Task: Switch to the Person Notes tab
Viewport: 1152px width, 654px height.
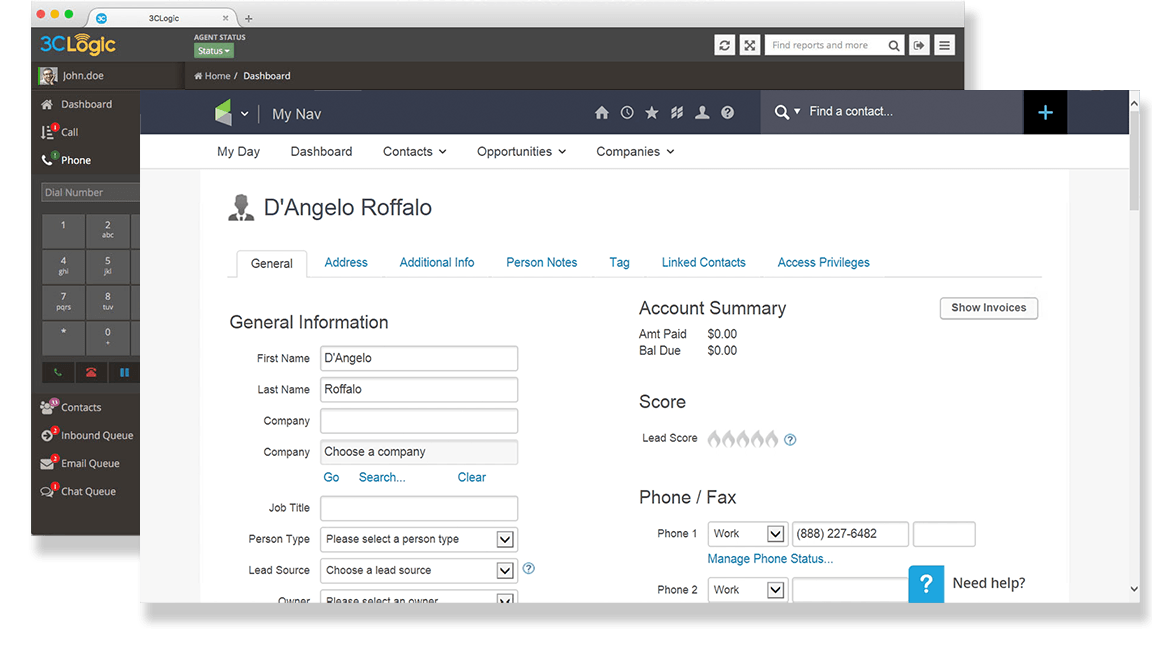Action: click(x=541, y=262)
